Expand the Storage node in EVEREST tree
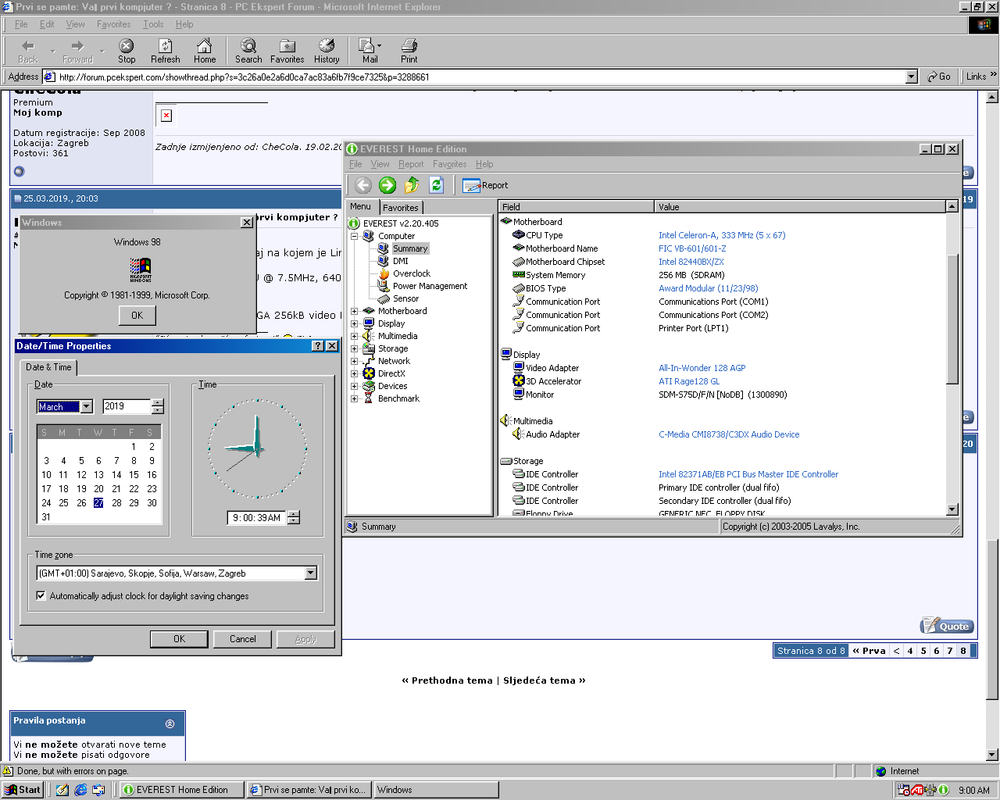1000x800 pixels. (x=355, y=348)
